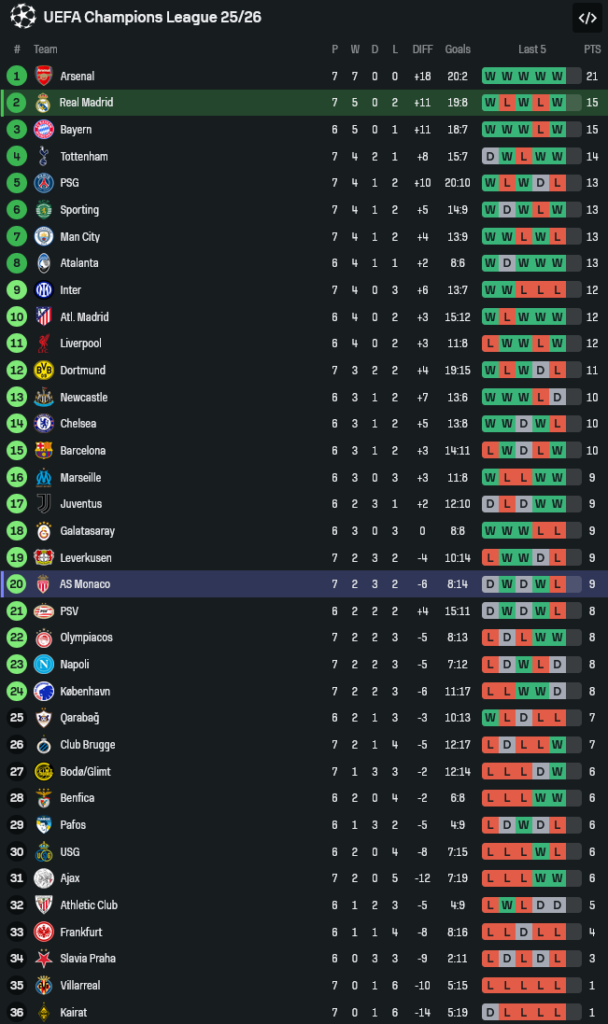Screen dimensions: 608x1024
Task: Open the Tottenham team link
Action: point(84,157)
